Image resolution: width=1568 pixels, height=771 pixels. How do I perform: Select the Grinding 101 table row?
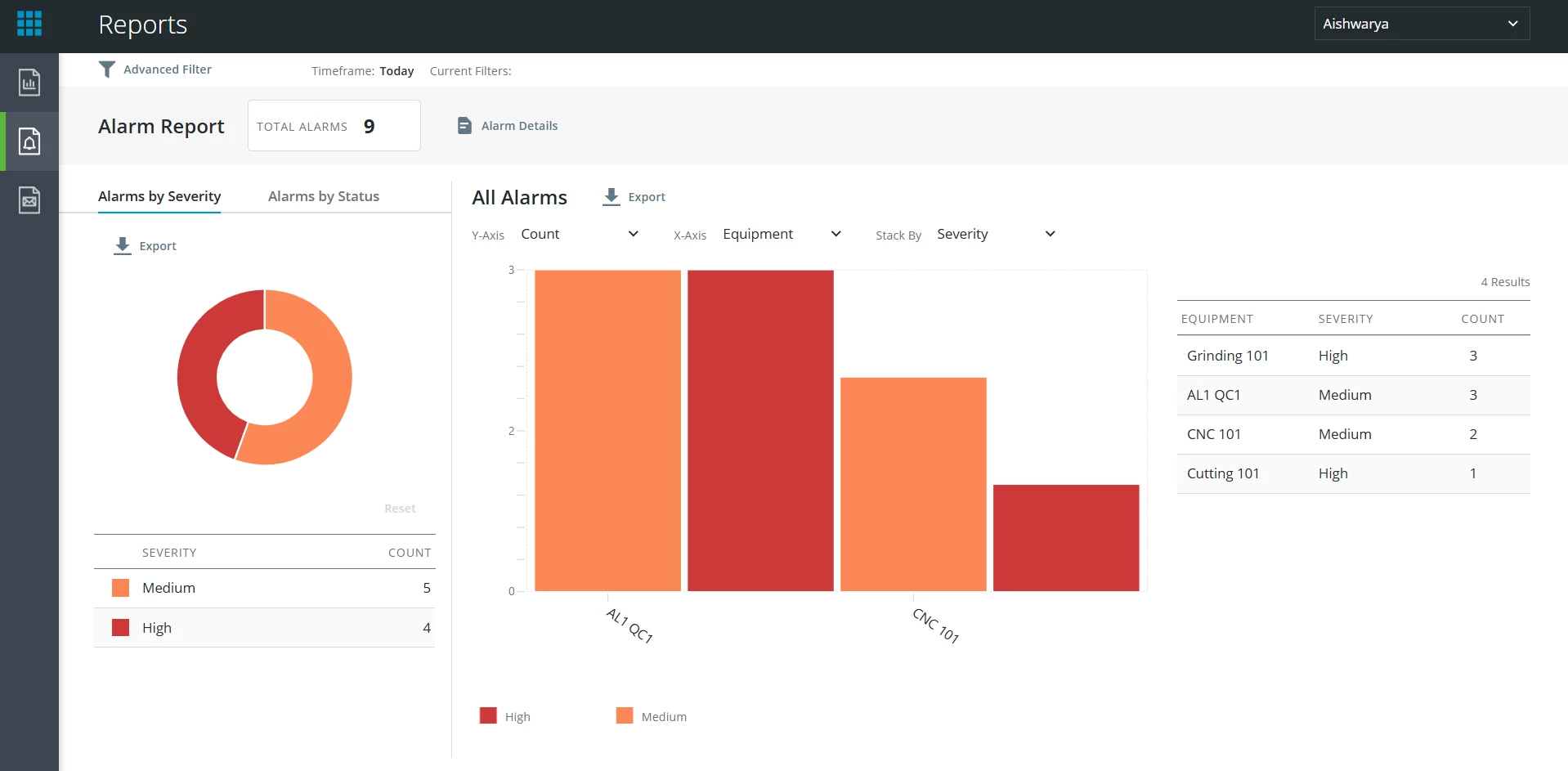[x=1354, y=356]
